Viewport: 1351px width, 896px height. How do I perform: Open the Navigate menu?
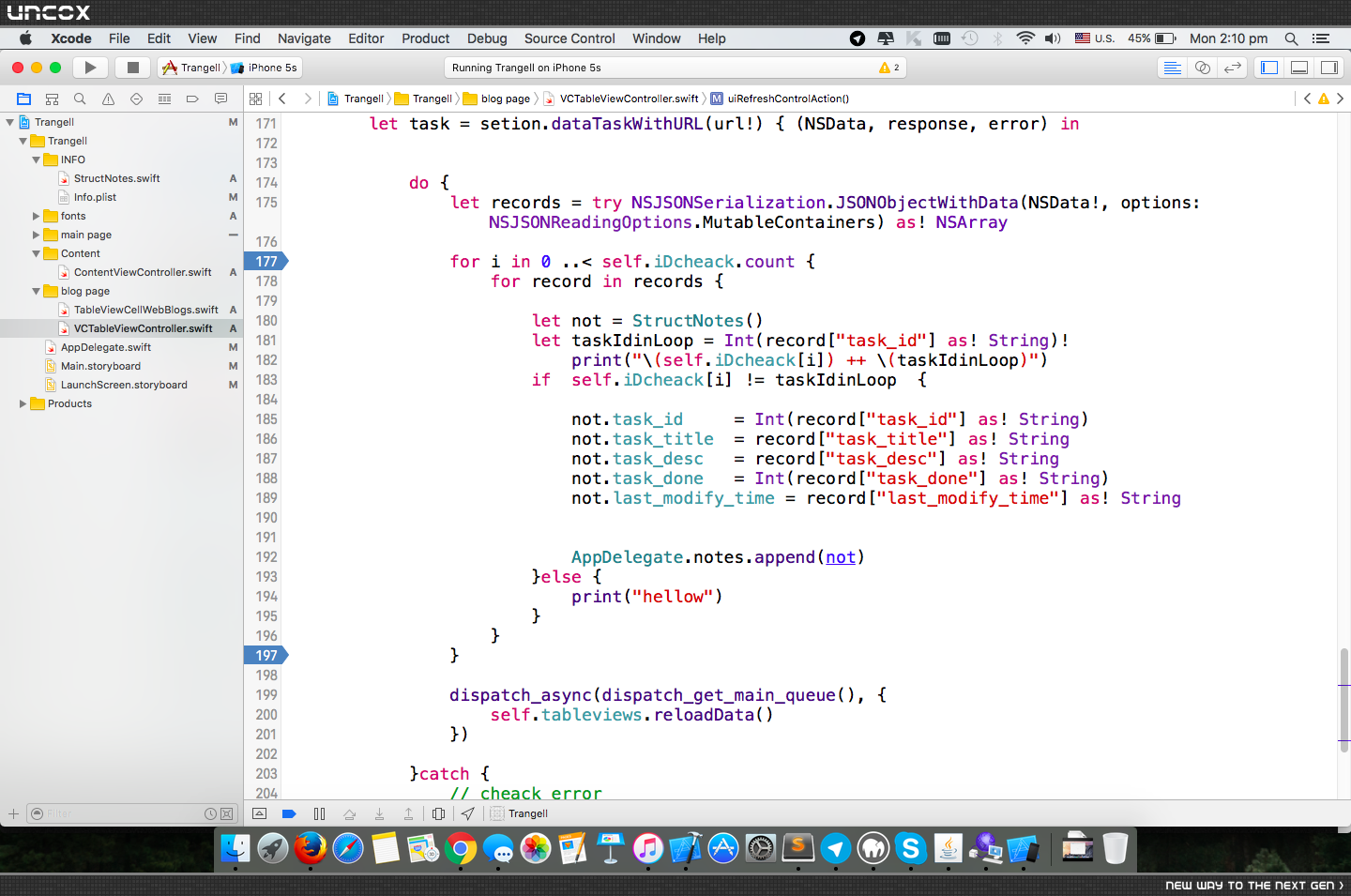click(304, 38)
